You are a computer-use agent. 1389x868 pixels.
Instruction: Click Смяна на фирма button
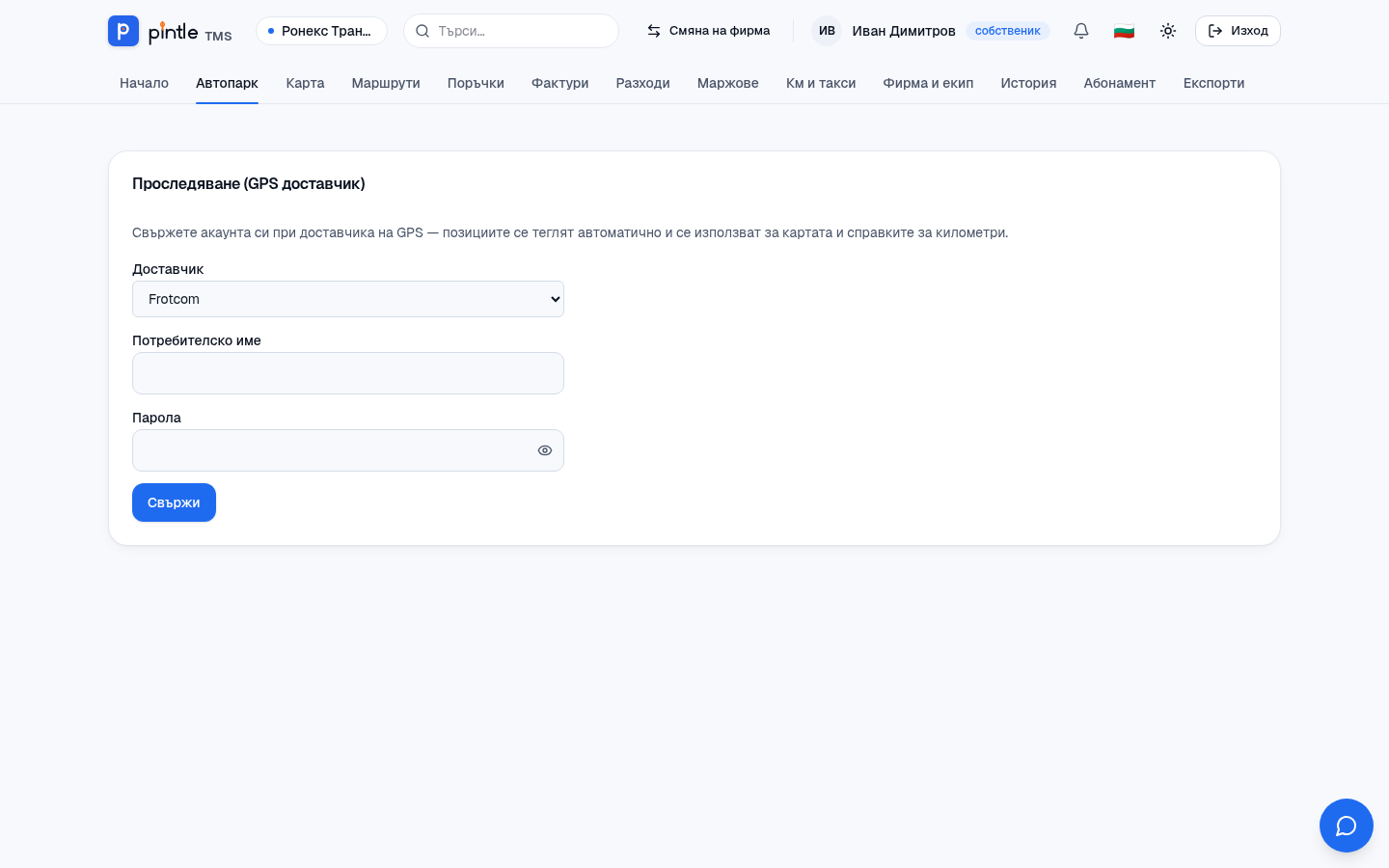click(x=708, y=31)
